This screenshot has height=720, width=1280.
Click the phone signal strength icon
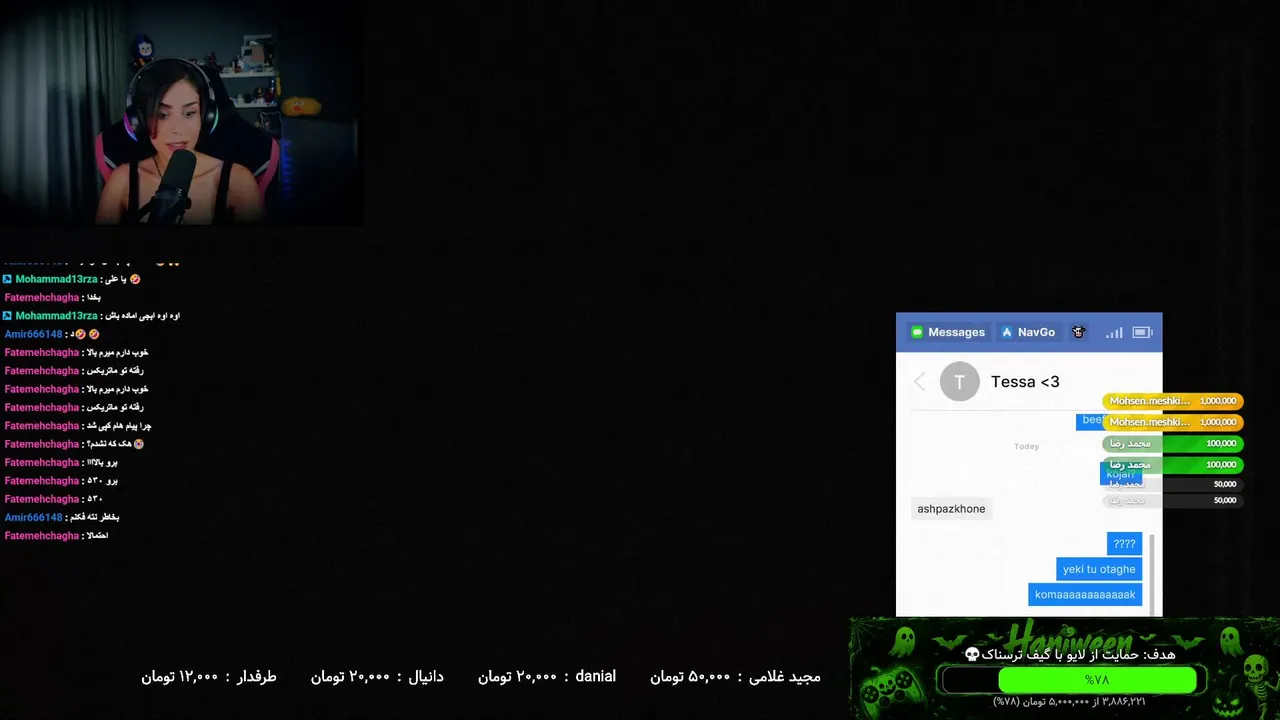(x=1114, y=332)
